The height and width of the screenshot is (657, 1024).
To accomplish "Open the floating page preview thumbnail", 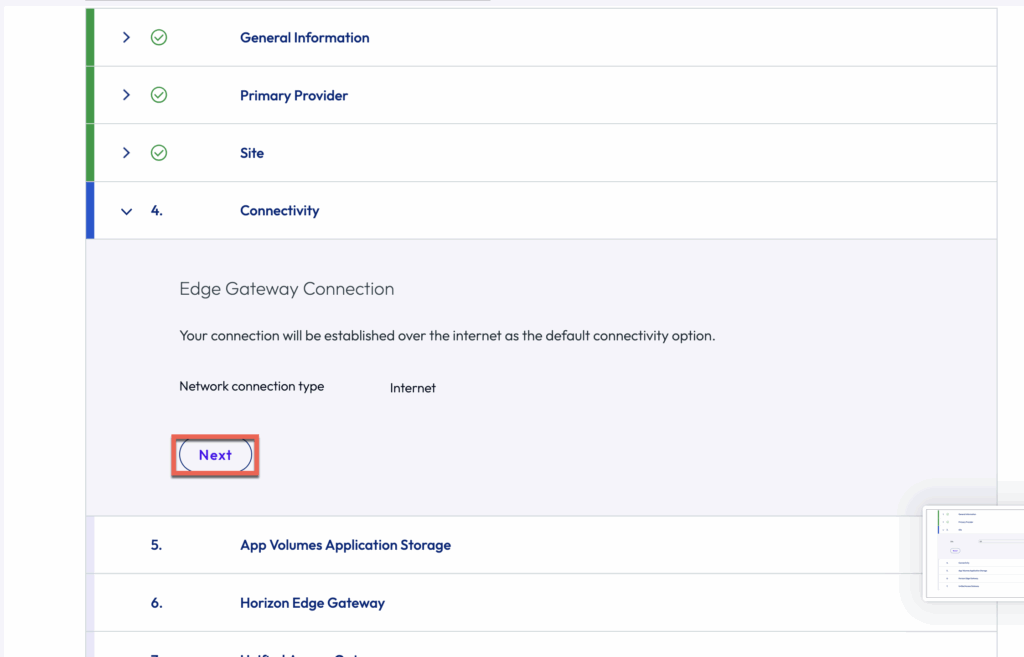I will [x=972, y=552].
